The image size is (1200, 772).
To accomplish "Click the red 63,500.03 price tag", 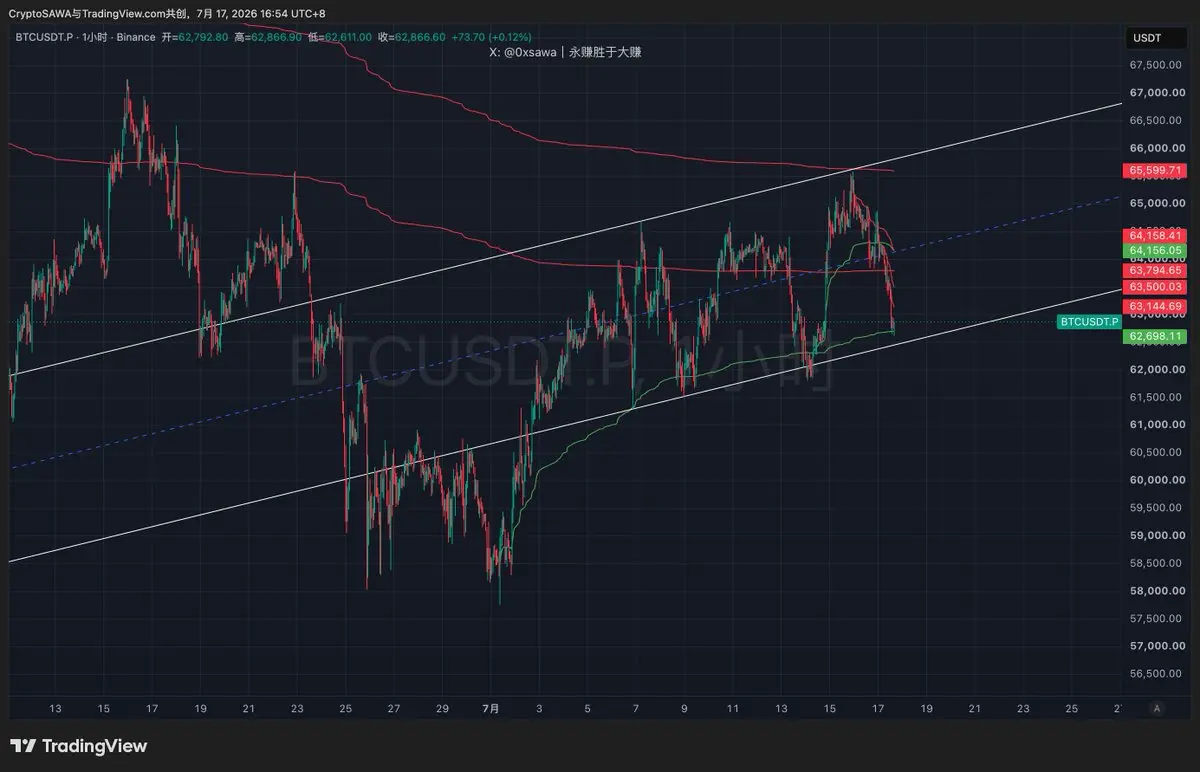I will pos(1155,287).
